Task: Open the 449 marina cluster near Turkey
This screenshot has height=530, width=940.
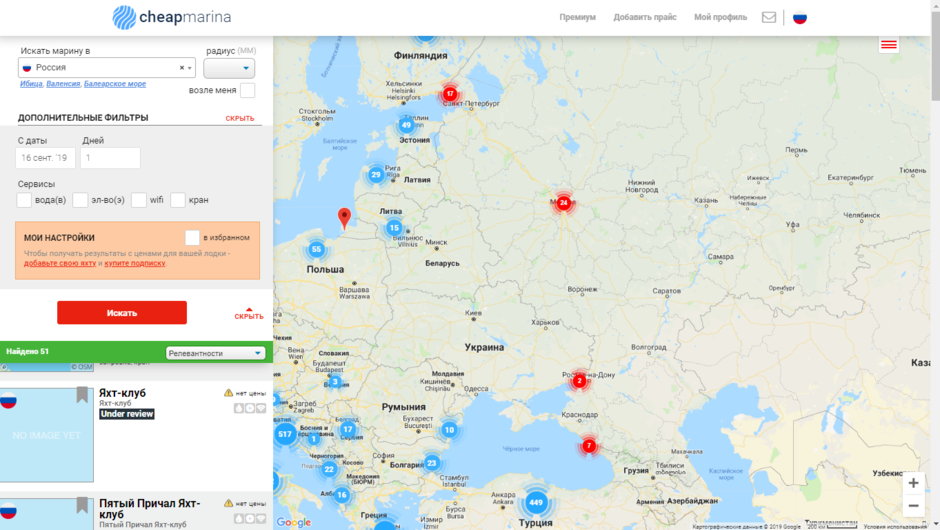Action: tap(536, 502)
